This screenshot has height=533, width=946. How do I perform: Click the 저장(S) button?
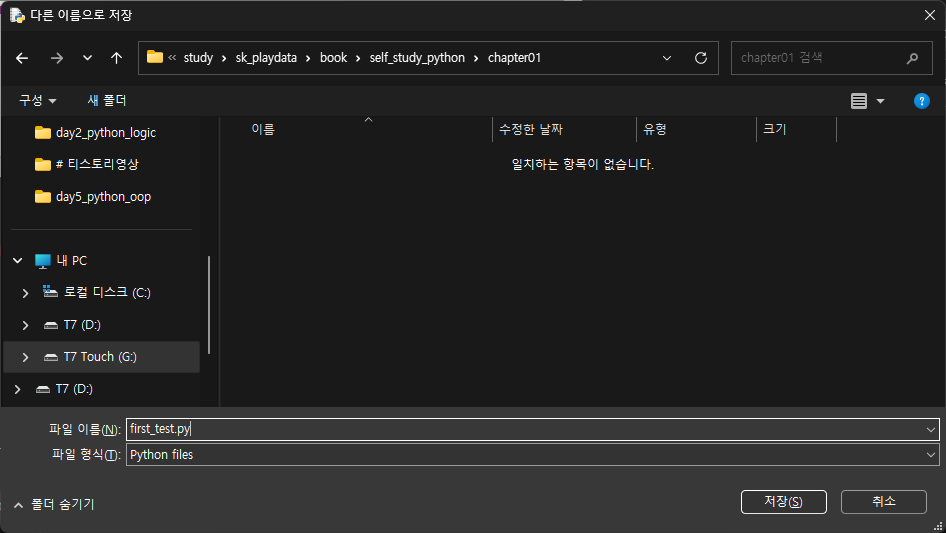783,502
